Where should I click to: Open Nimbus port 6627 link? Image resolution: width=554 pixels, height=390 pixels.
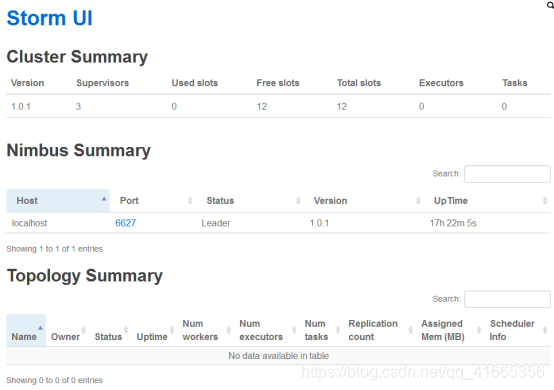tap(125, 223)
